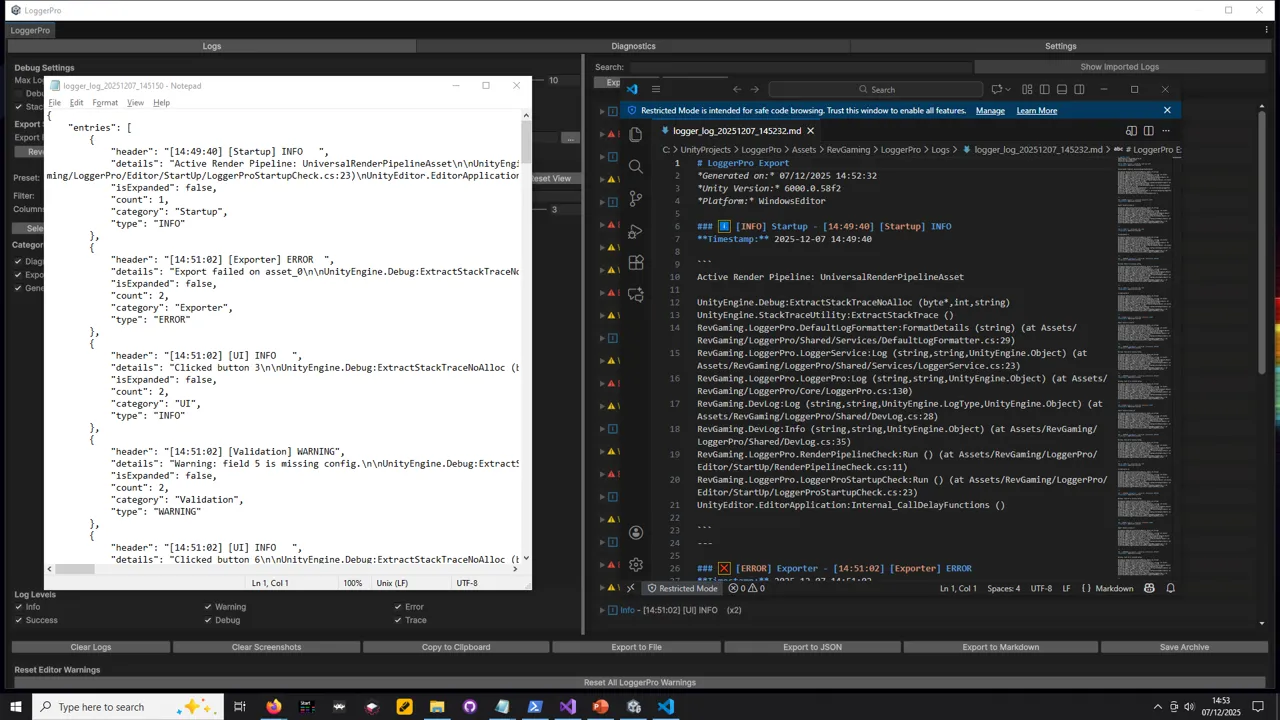Click the VS Code hamburger menu icon
The image size is (1280, 720).
tap(656, 89)
